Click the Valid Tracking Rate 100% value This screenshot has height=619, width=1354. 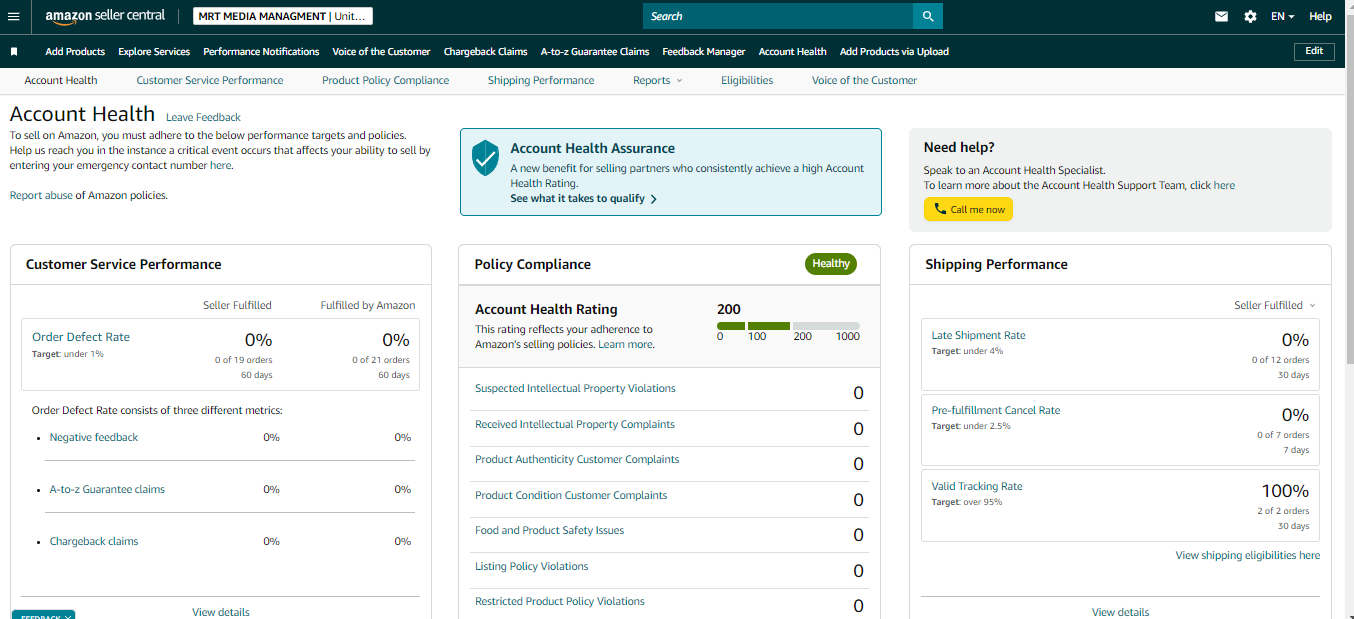click(x=1286, y=491)
